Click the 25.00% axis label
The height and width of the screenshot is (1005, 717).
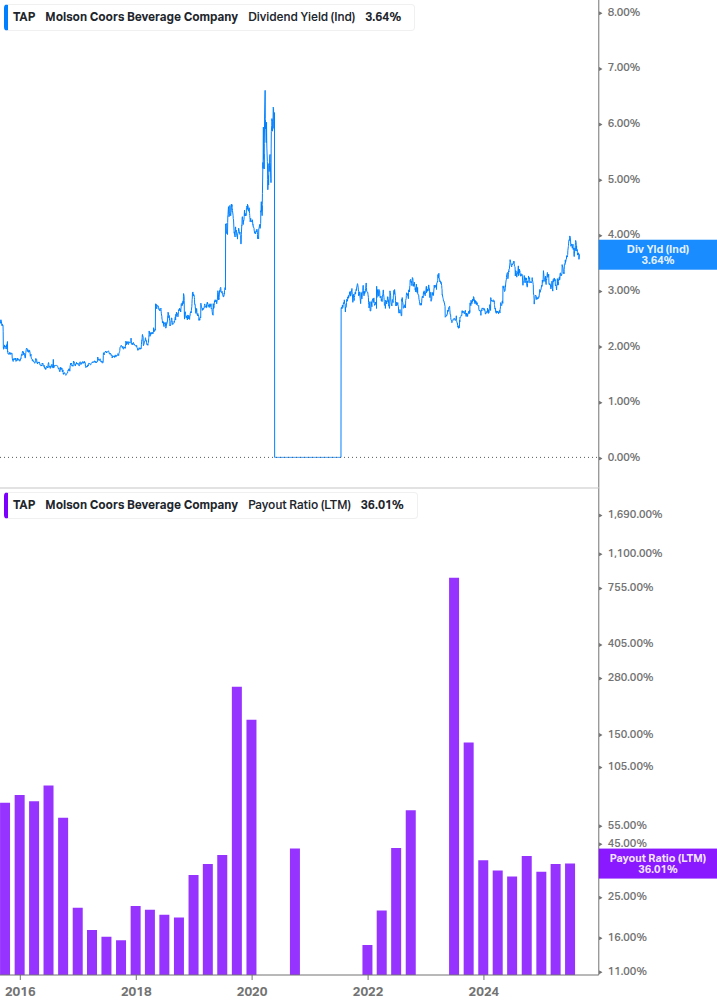(x=627, y=896)
